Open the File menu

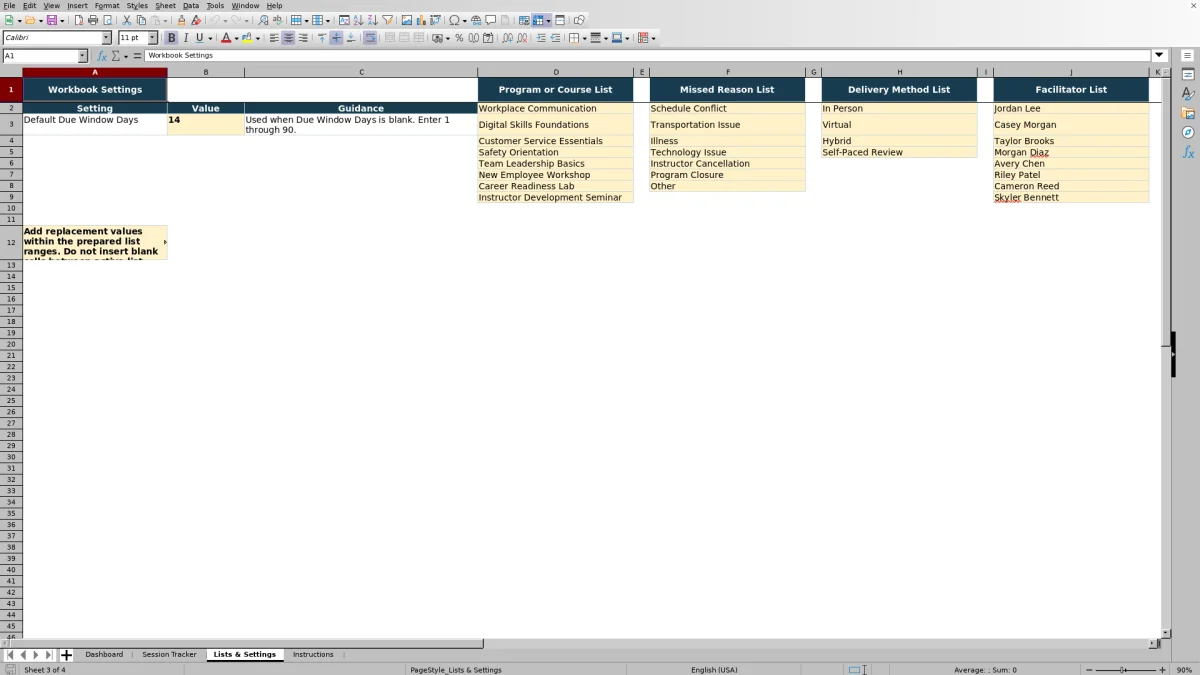[9, 5]
